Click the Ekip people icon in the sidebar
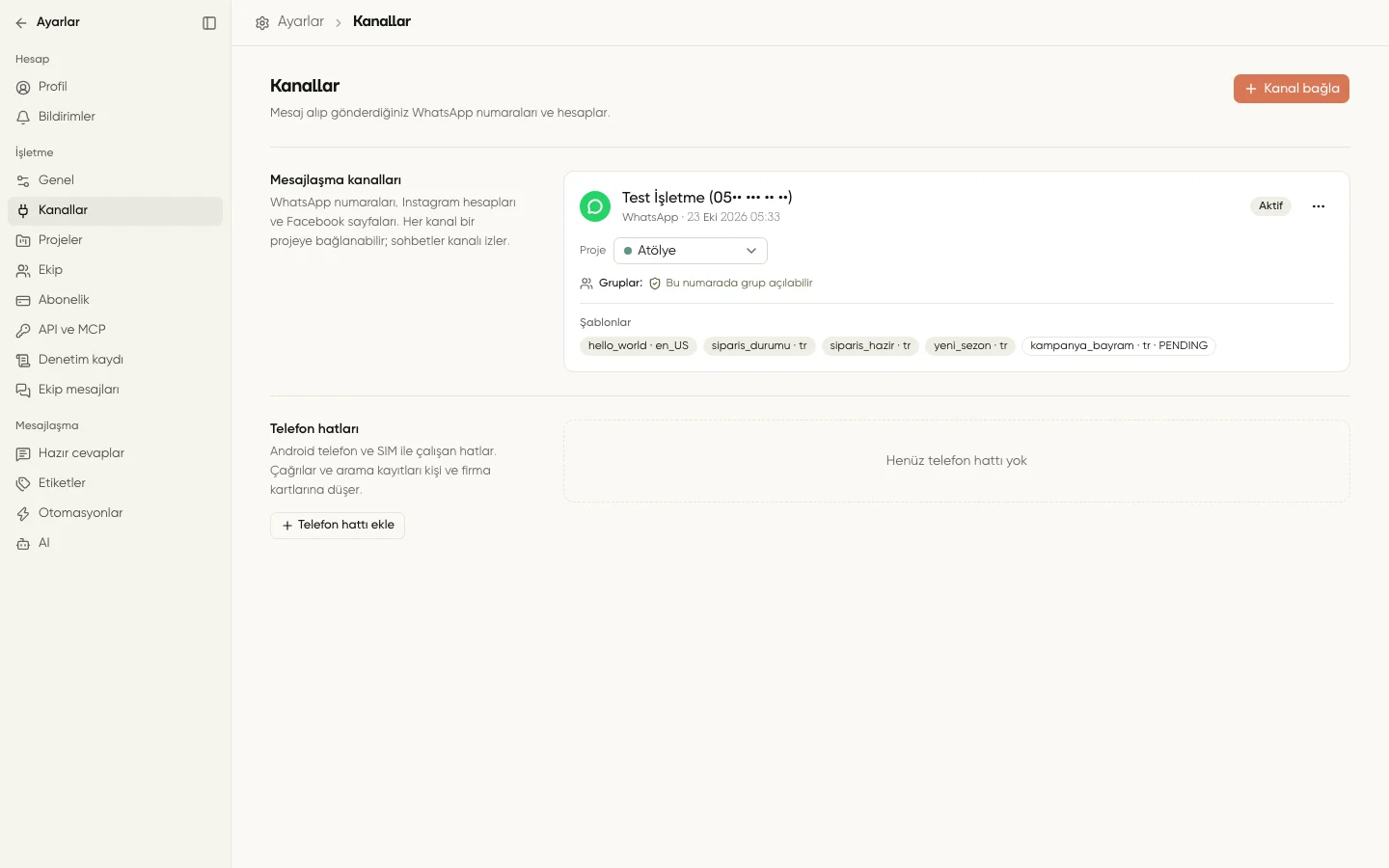Viewport: 1389px width, 868px height. click(x=23, y=270)
